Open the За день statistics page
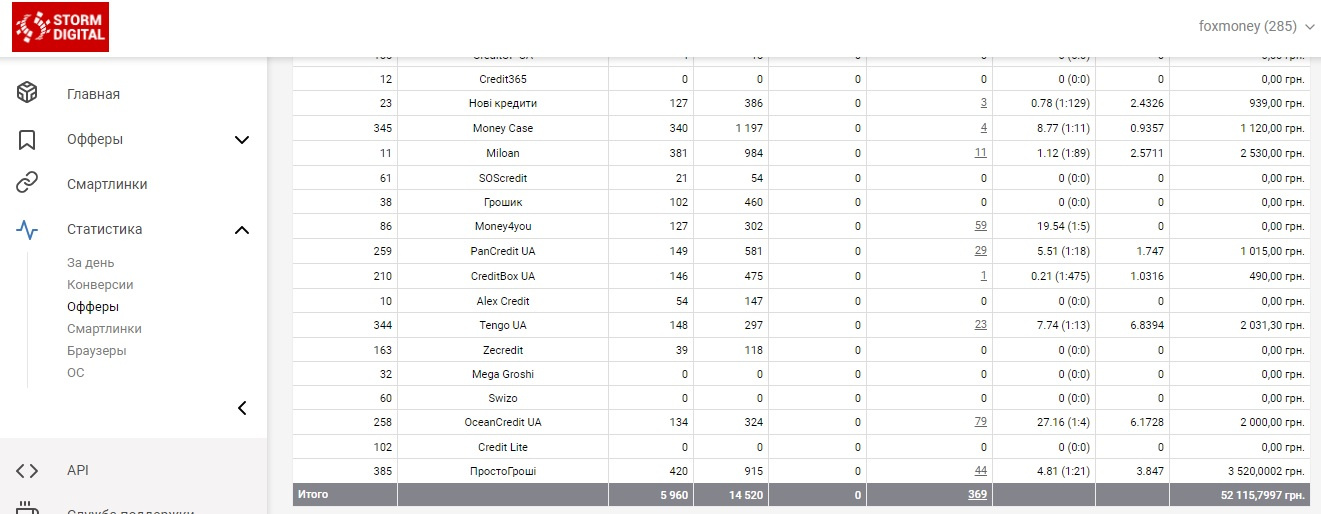This screenshot has height=514, width=1321. pos(91,263)
